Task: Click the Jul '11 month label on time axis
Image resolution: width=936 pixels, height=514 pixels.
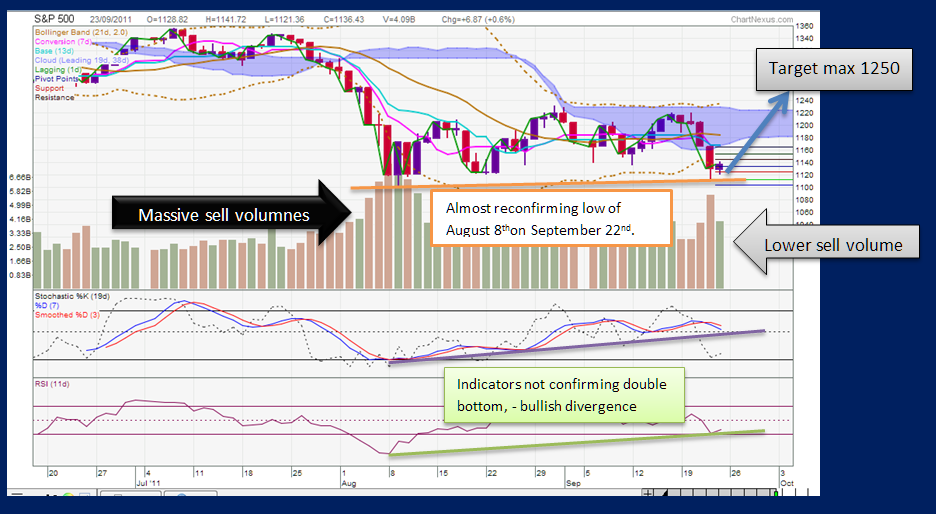Action: (148, 483)
